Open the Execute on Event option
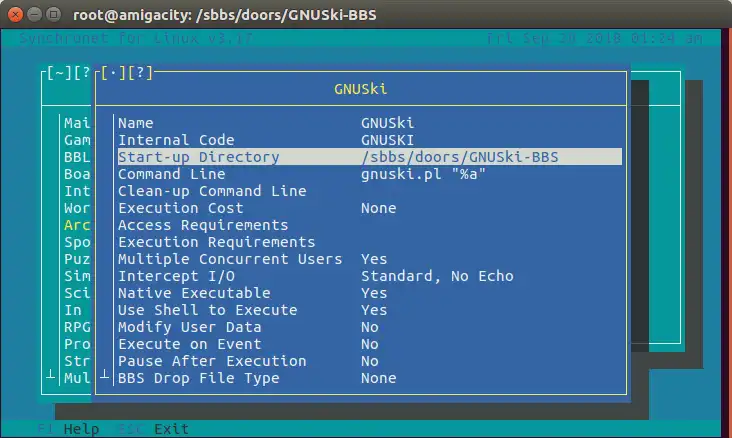Image resolution: width=732 pixels, height=438 pixels. tap(369, 344)
